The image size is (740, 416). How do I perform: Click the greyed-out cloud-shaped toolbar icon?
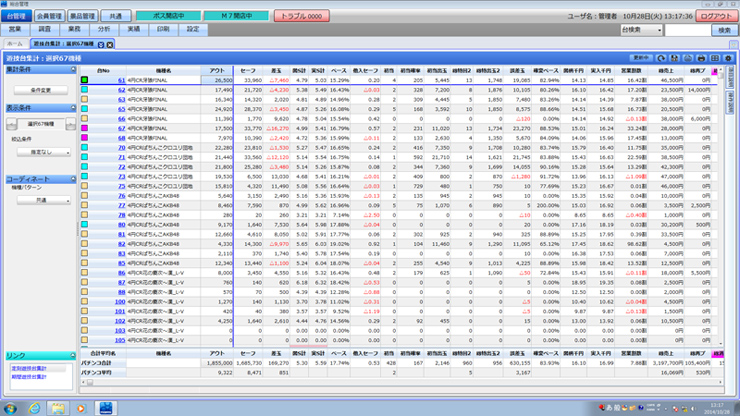688,58
